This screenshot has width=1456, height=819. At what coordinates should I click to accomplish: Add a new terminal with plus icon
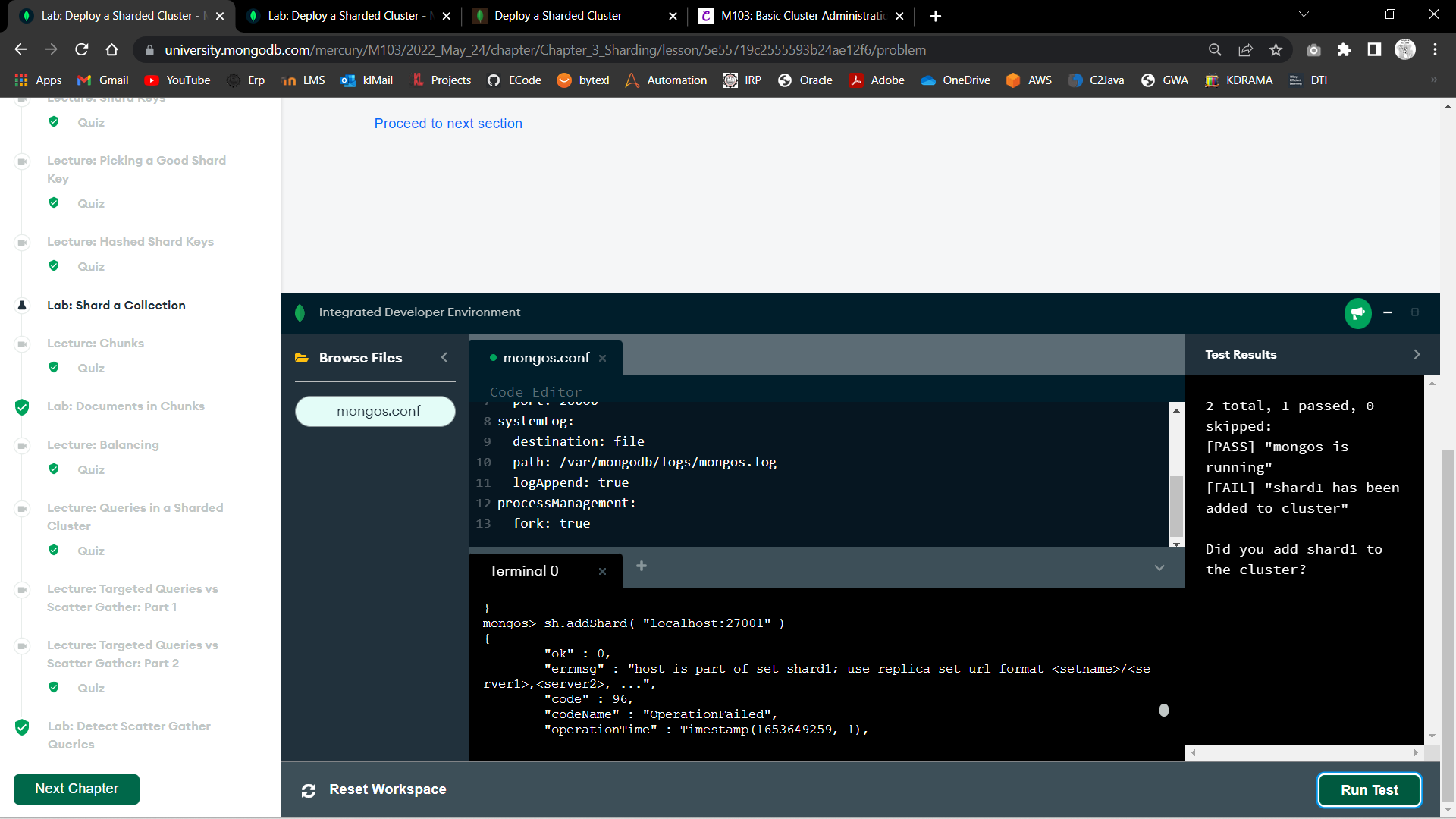coord(642,566)
